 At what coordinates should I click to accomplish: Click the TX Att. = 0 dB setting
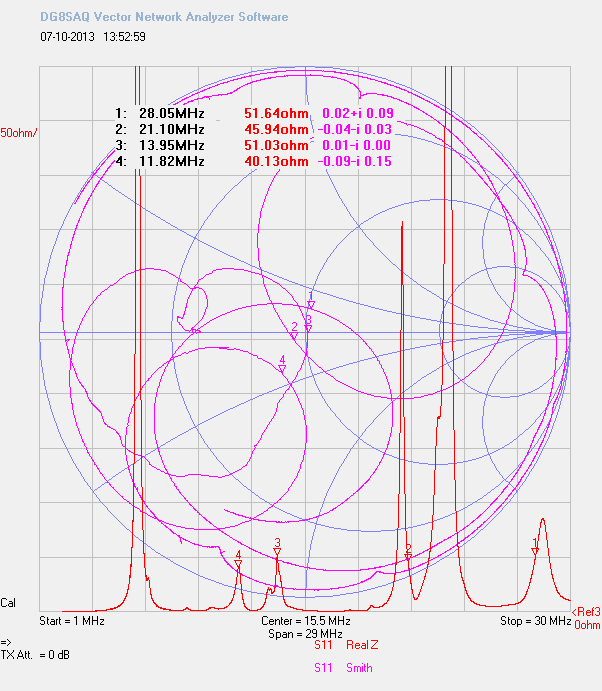[35, 655]
